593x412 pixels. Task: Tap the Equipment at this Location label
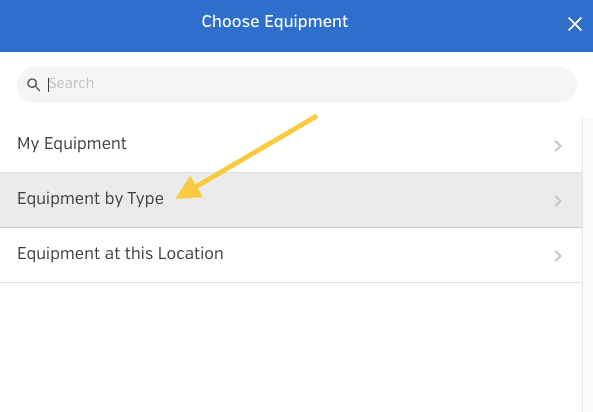[120, 253]
